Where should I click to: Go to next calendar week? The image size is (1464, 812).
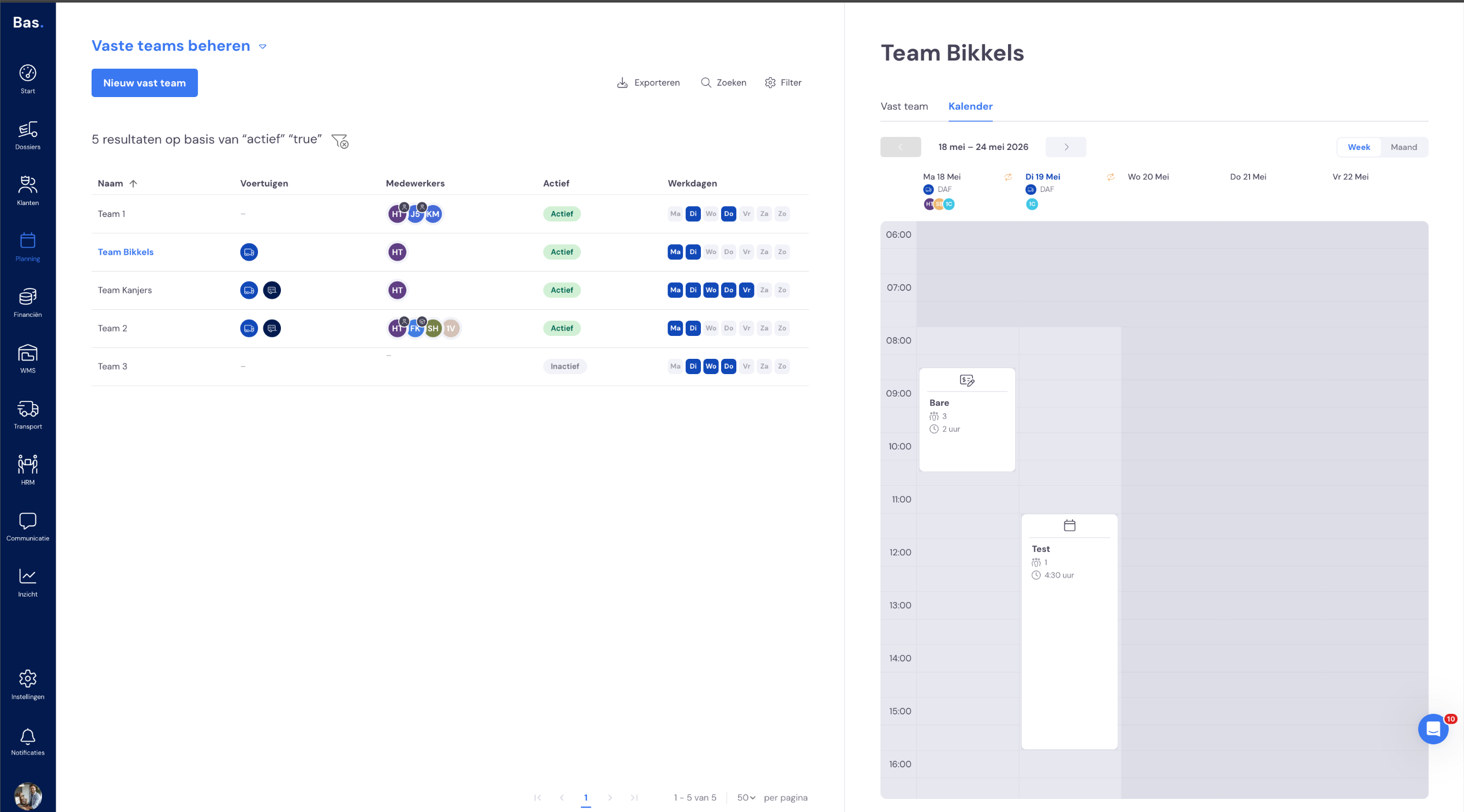[1066, 147]
